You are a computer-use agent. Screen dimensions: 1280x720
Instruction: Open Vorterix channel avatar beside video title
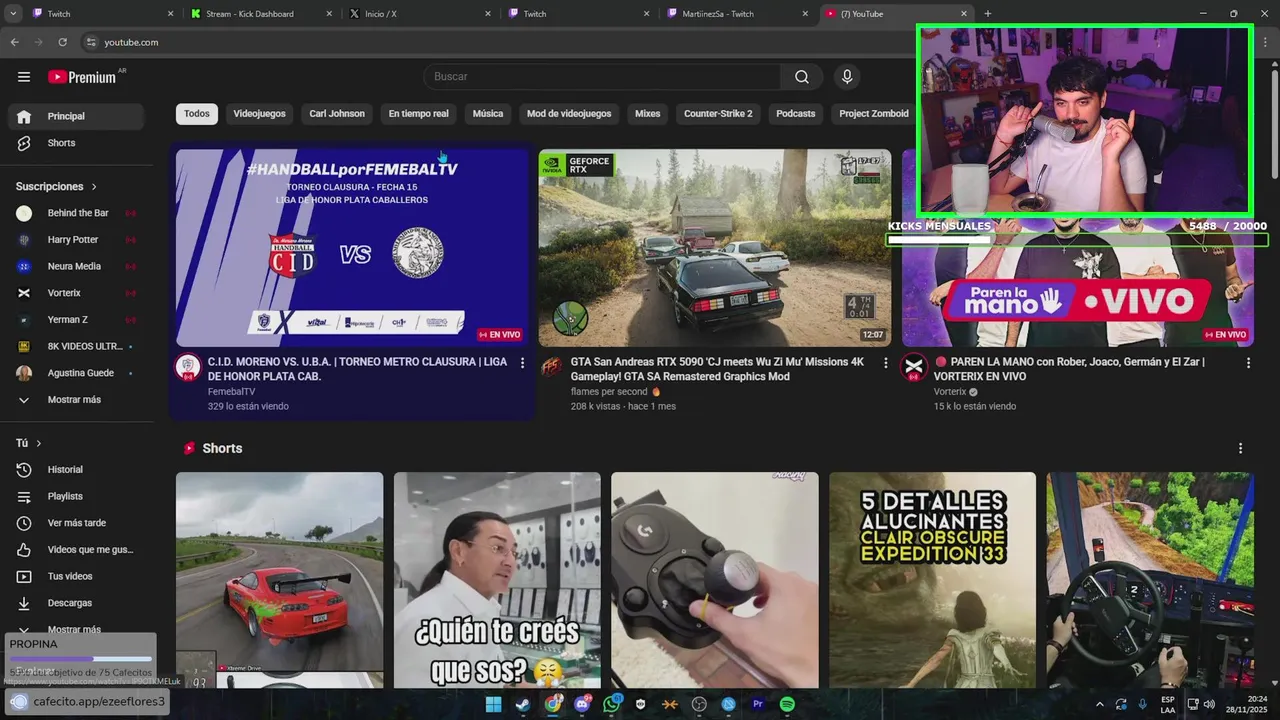(914, 367)
